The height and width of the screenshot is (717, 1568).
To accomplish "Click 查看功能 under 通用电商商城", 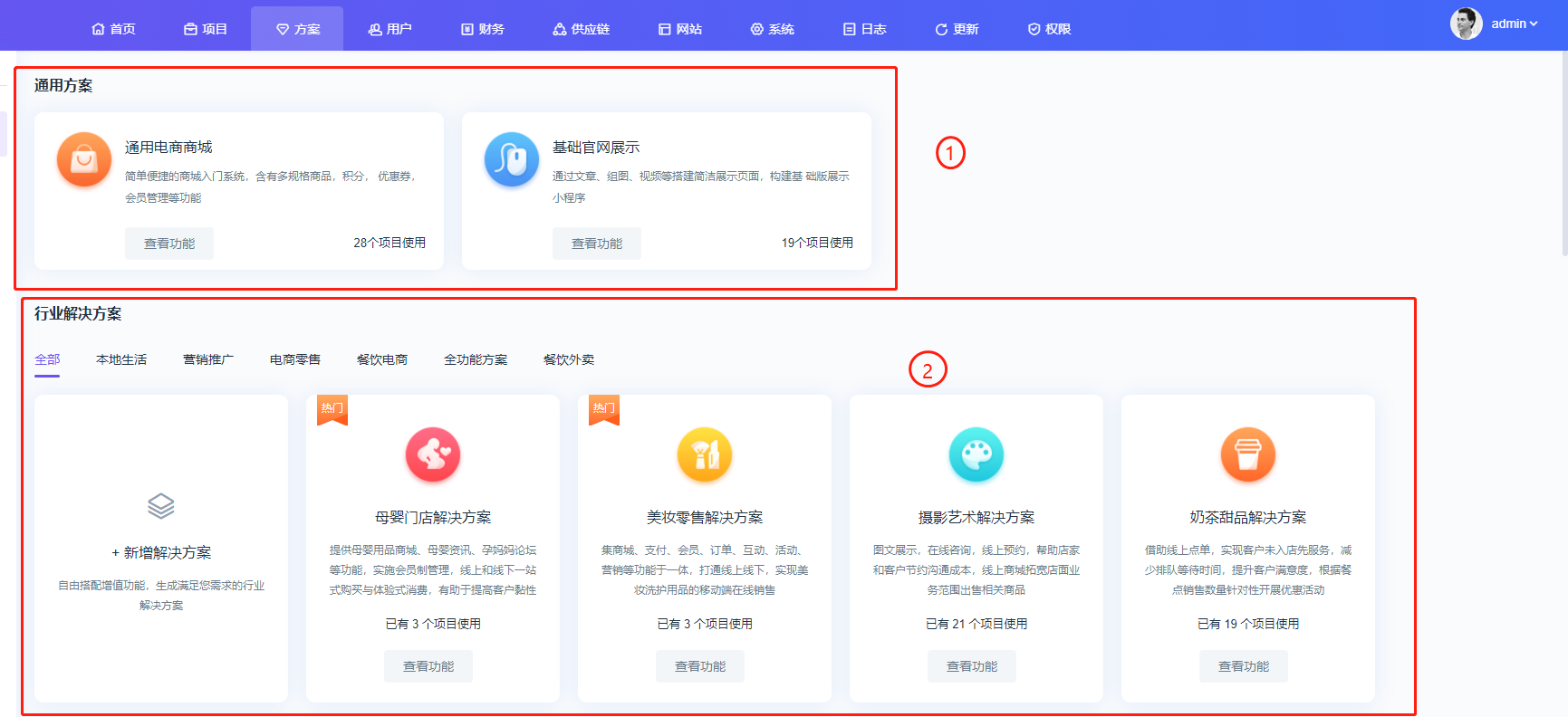I will 169,244.
